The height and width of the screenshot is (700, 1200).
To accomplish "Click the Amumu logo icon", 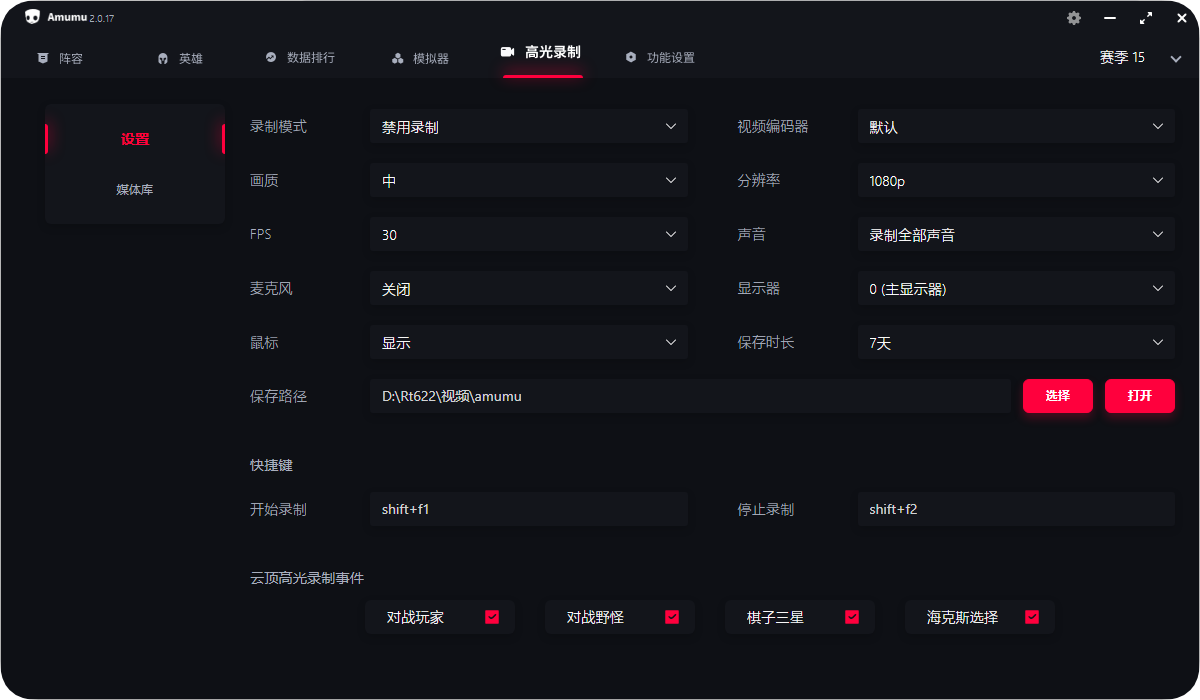I will [x=32, y=17].
